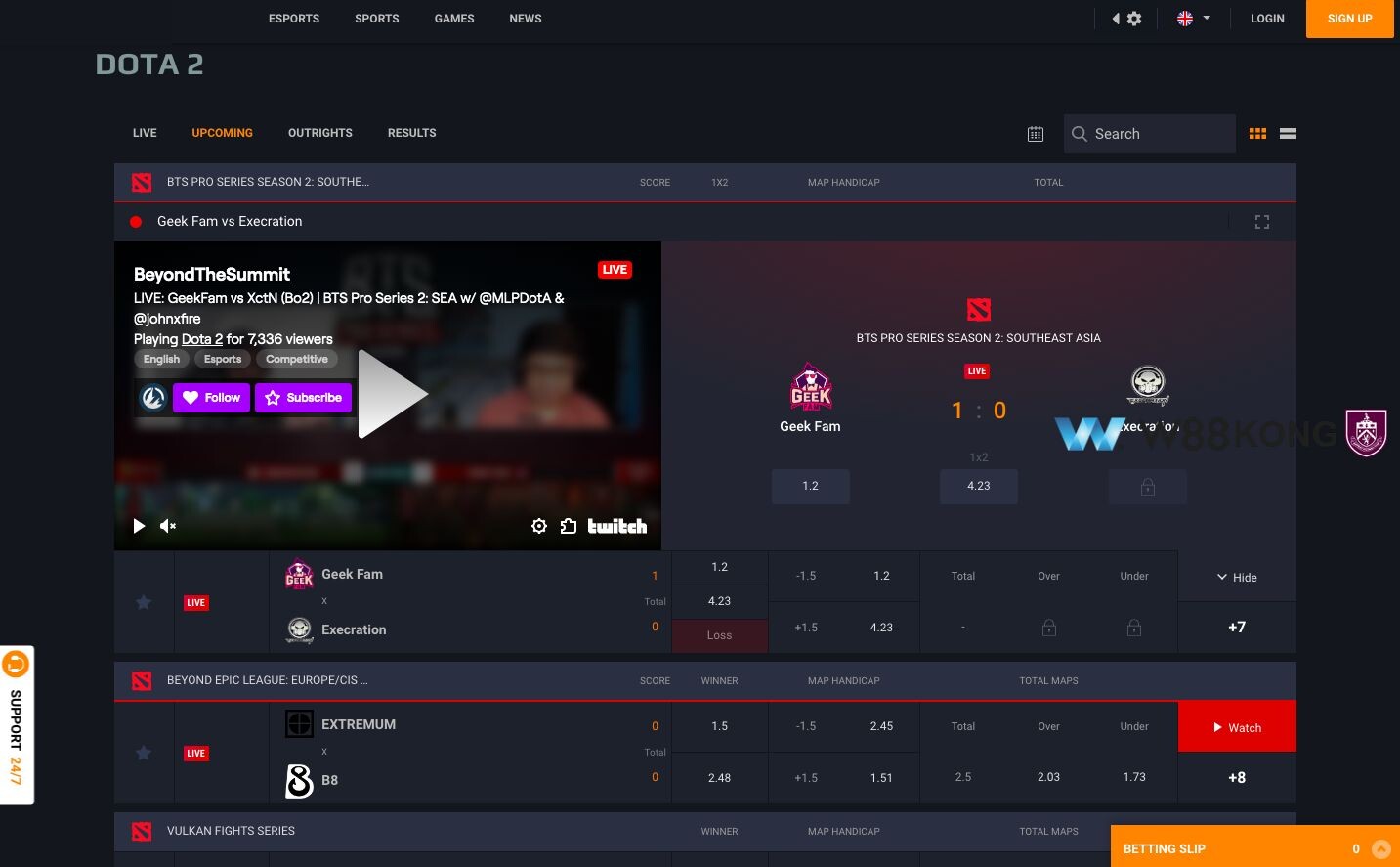1400x867 pixels.
Task: Select the 4.23 draw odds in scoreboard
Action: 979,486
